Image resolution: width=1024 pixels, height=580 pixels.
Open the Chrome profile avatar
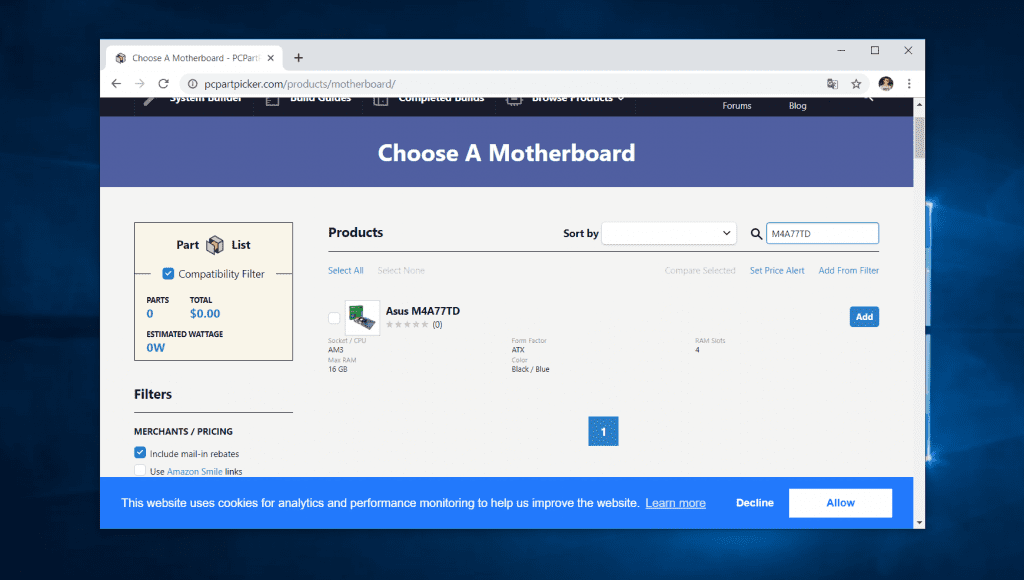(886, 84)
